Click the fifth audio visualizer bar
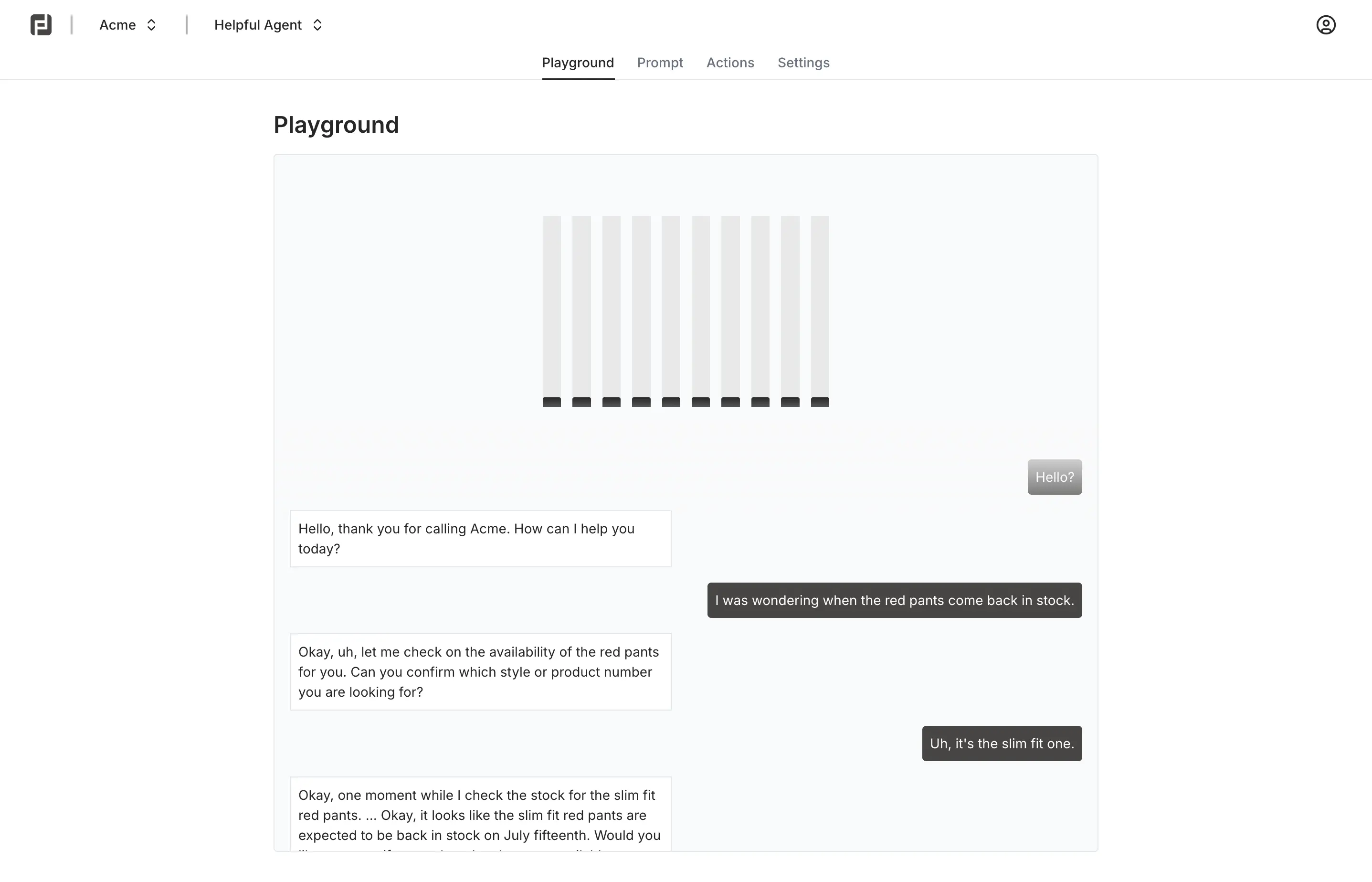This screenshot has height=882, width=1372. (671, 311)
